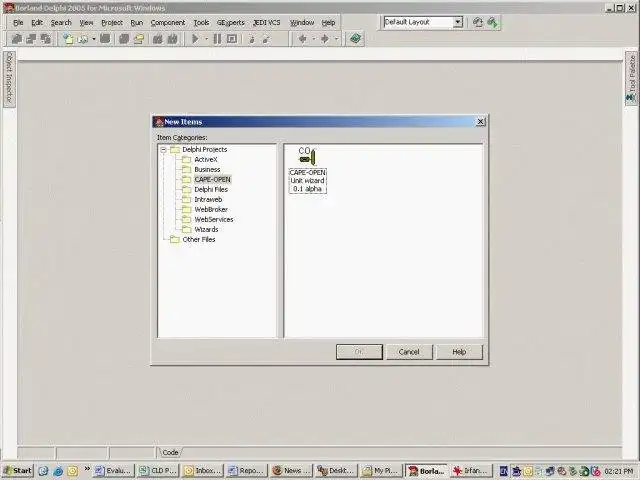Click the Back navigation arrow in toolbar
Image resolution: width=640 pixels, height=480 pixels.
tap(303, 39)
